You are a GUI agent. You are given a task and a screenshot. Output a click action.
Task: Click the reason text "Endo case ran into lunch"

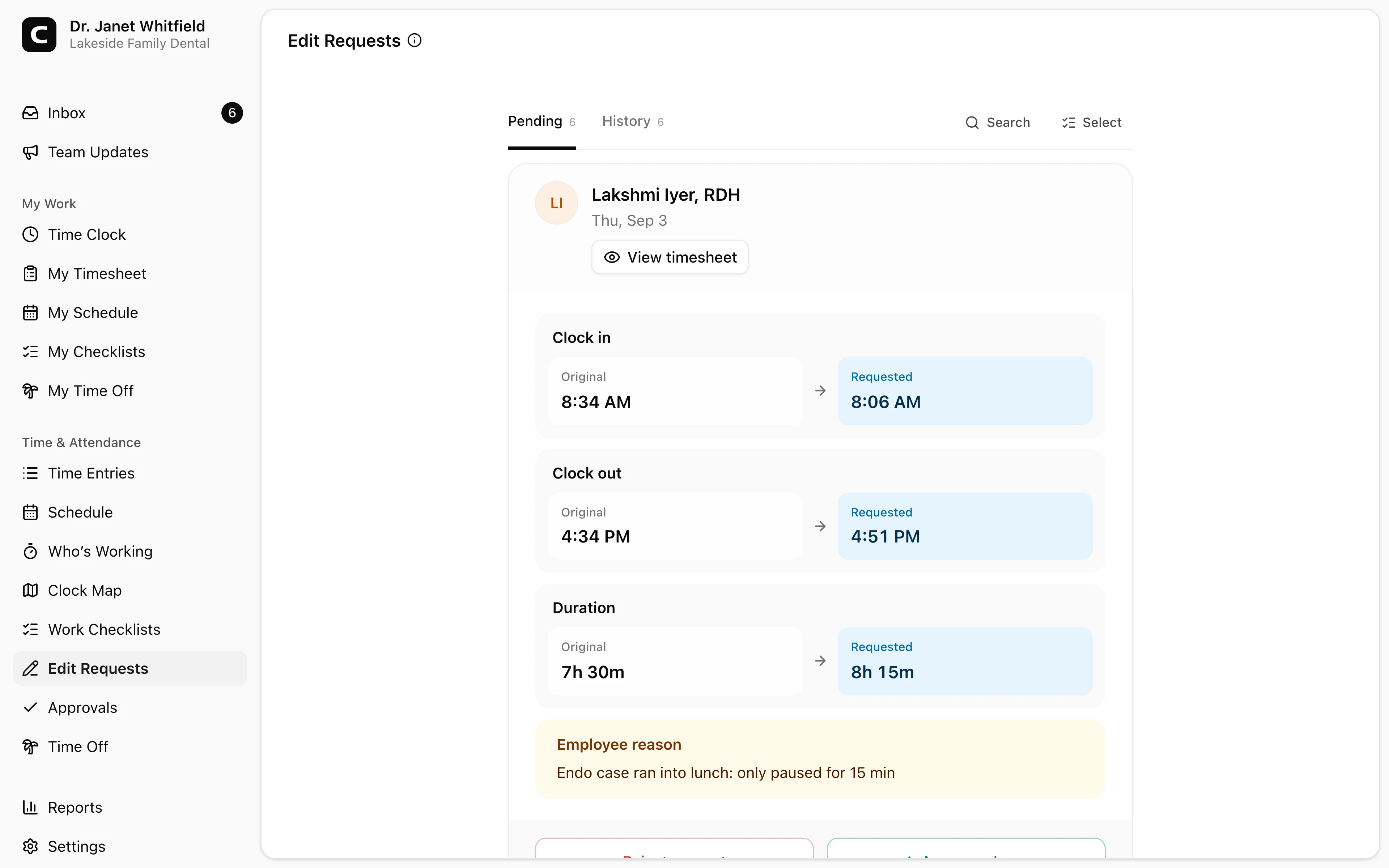pyautogui.click(x=645, y=773)
